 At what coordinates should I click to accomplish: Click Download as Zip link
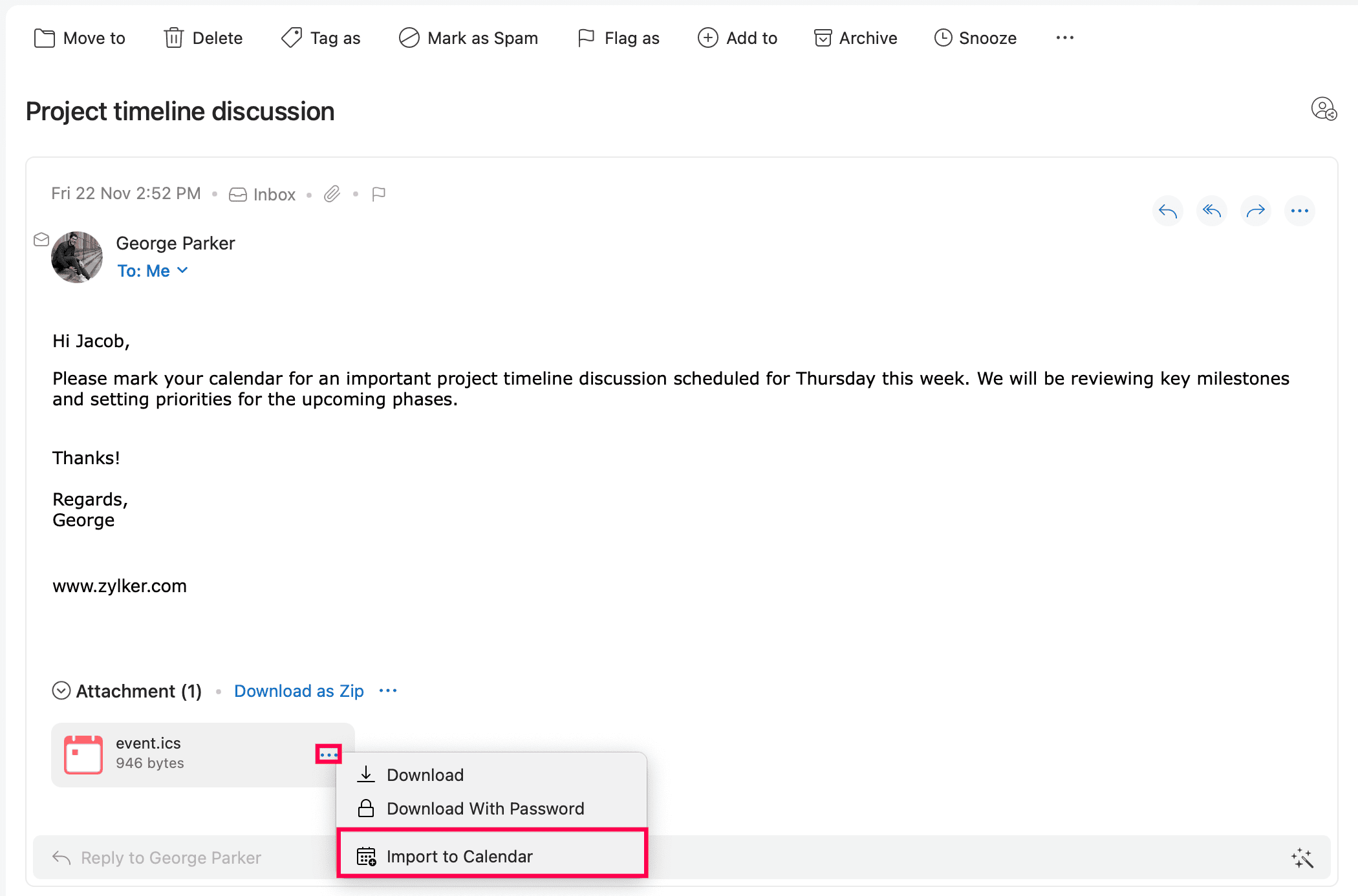point(299,691)
